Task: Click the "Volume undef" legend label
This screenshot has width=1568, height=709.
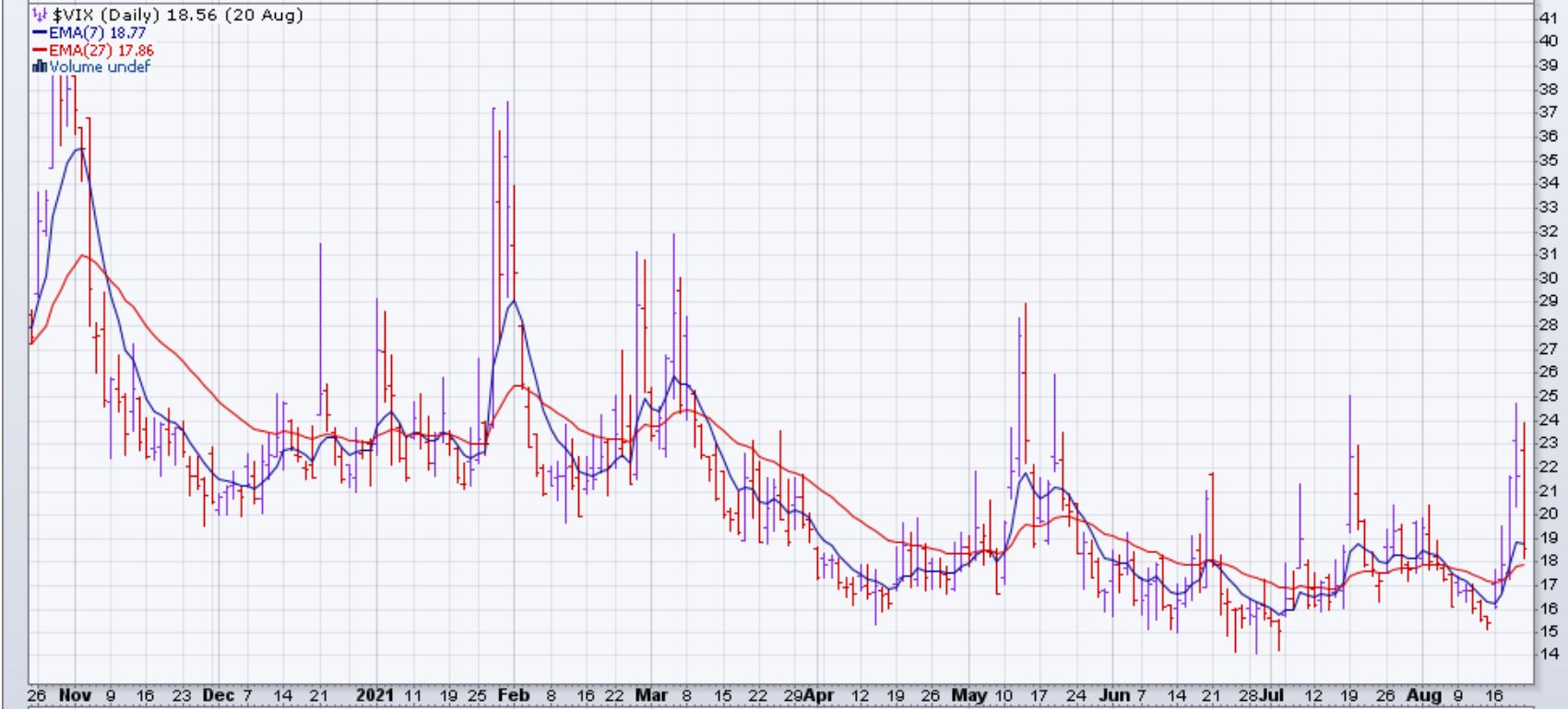Action: (x=100, y=66)
